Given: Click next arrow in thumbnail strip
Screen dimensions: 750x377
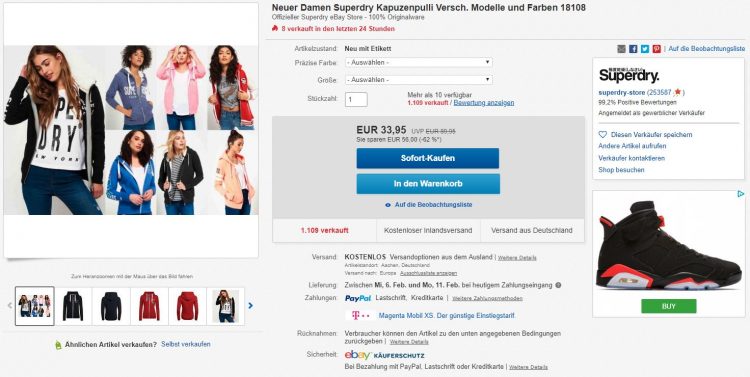Looking at the screenshot, I should [x=251, y=306].
